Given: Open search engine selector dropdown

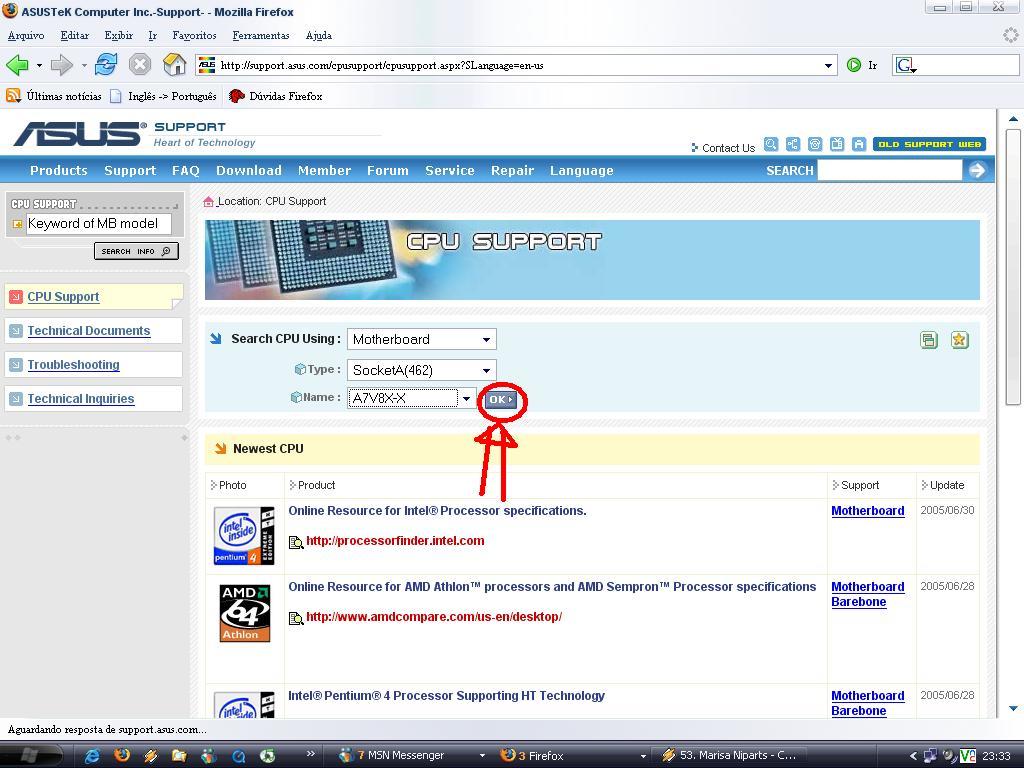Looking at the screenshot, I should pyautogui.click(x=906, y=65).
